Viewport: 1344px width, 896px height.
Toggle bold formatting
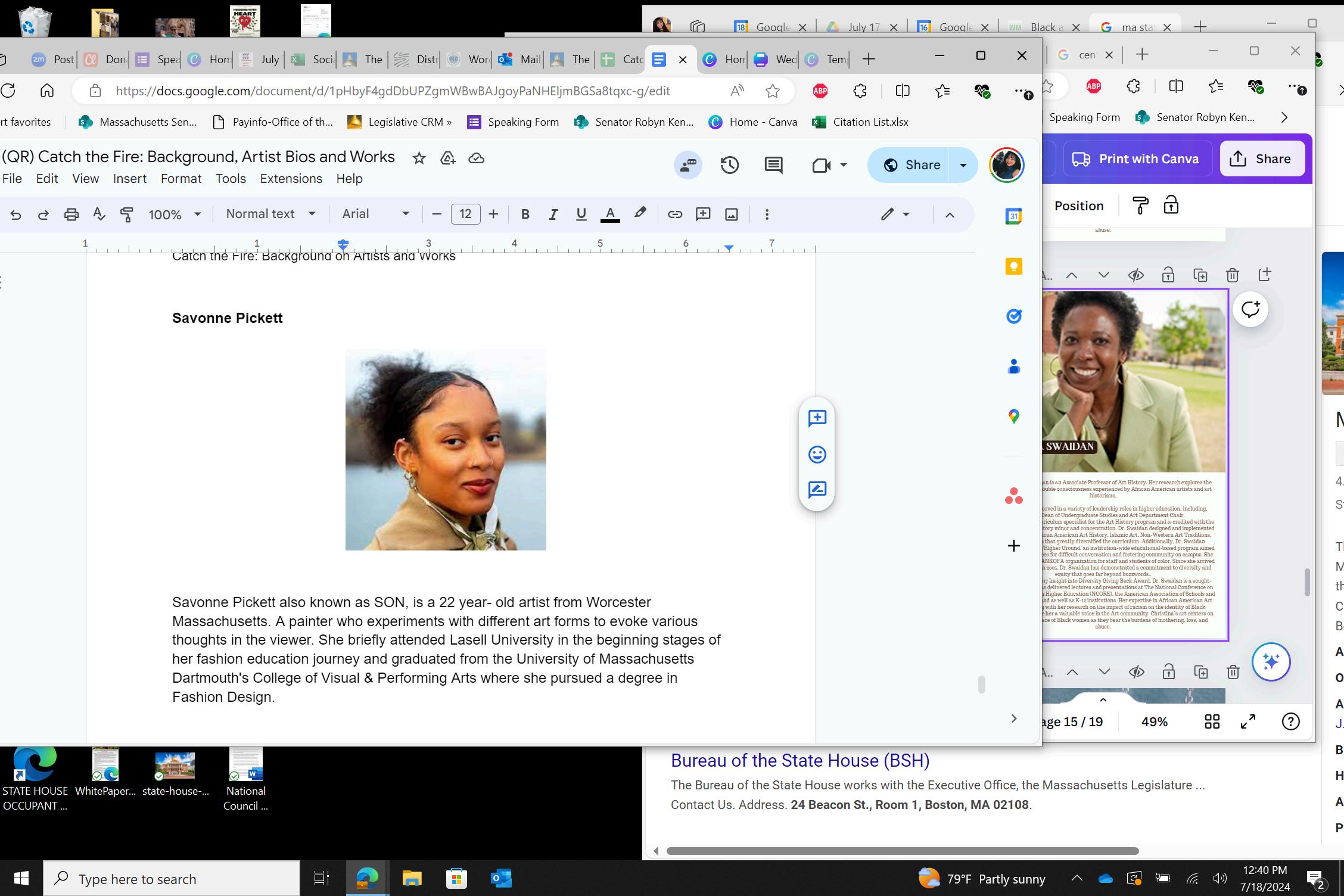pos(525,214)
